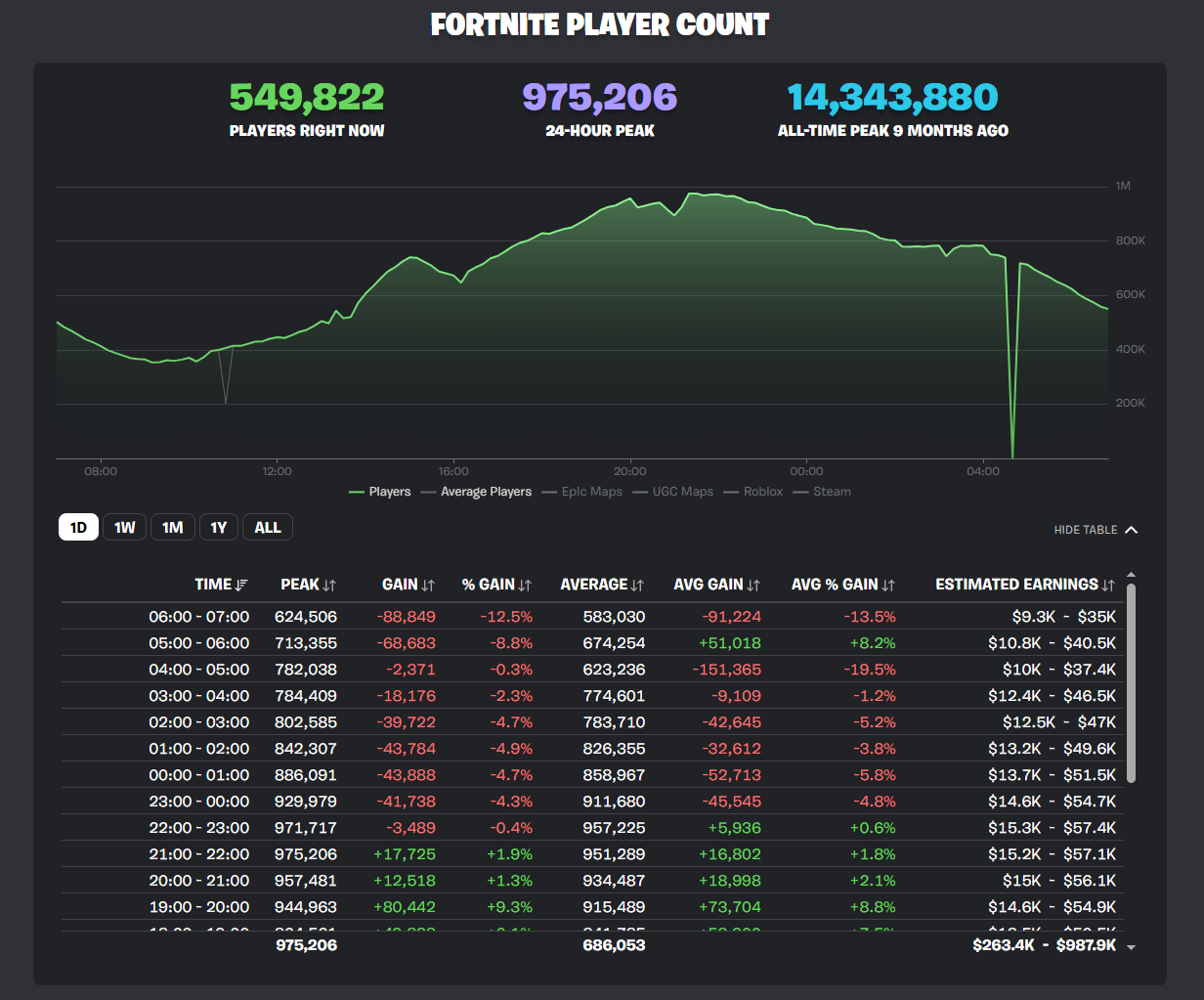Toggle Epic Maps series in legend

click(x=581, y=492)
